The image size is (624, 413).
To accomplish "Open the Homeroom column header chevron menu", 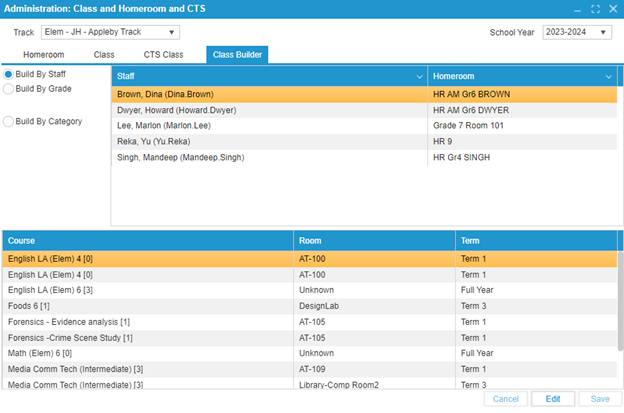I will click(608, 76).
